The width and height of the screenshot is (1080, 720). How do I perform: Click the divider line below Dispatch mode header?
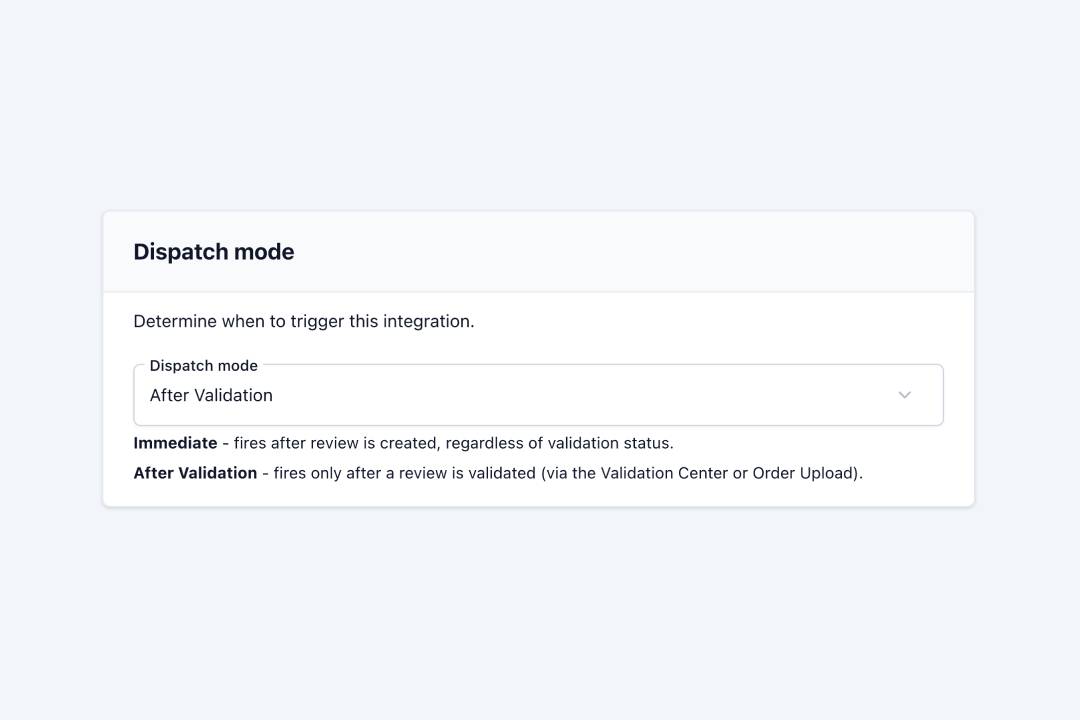[539, 291]
